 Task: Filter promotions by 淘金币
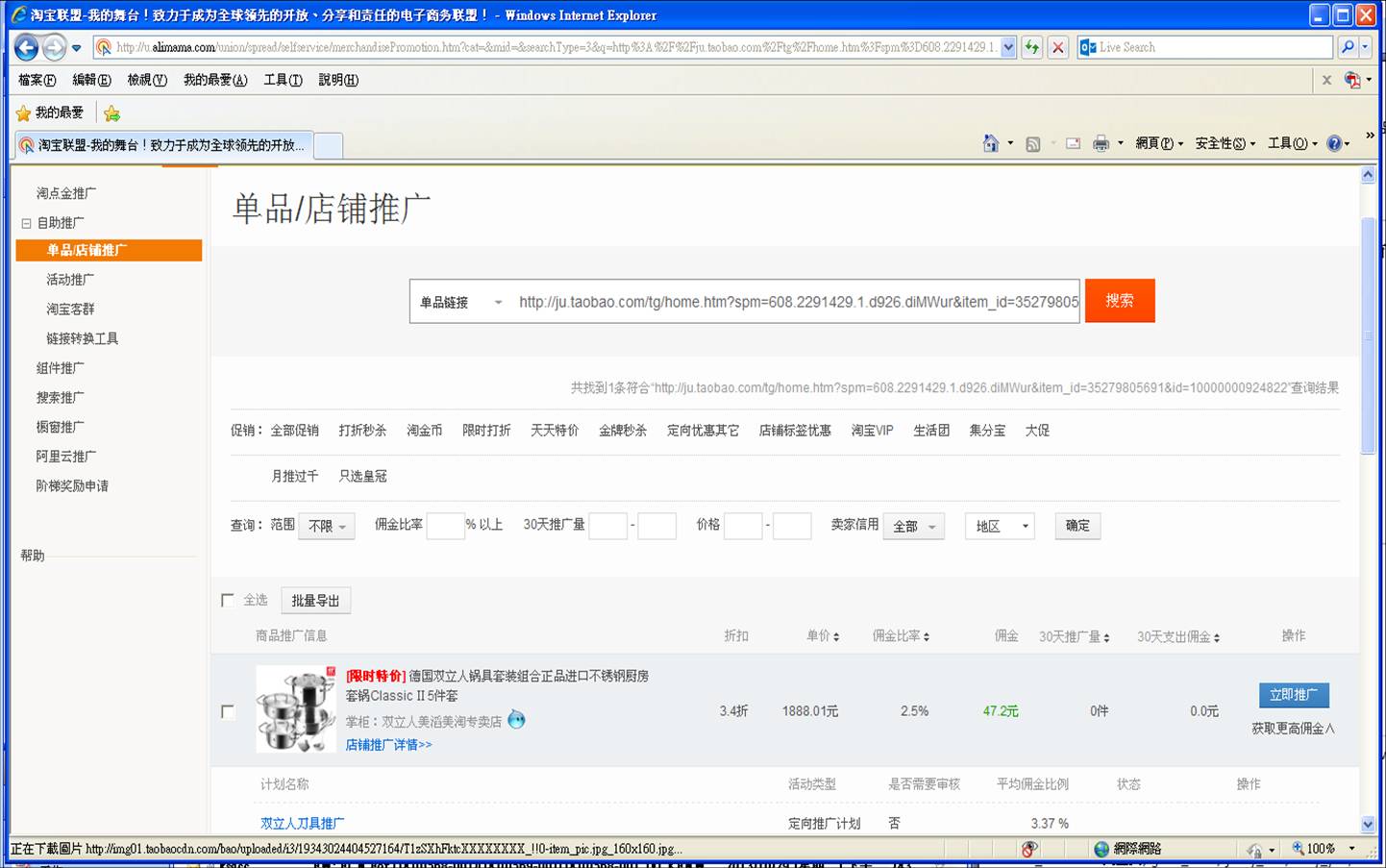(x=424, y=431)
